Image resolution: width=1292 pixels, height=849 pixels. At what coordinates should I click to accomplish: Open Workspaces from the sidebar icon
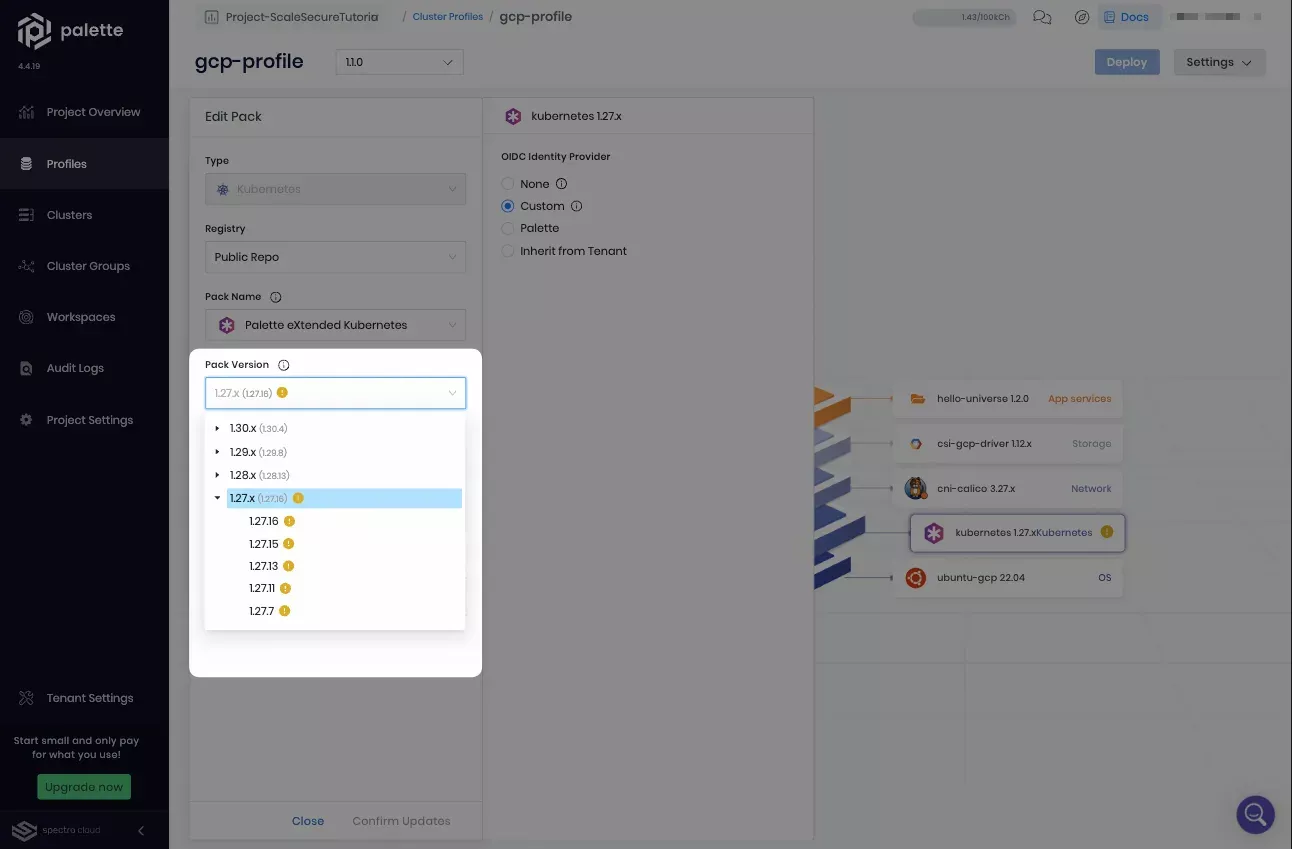(24, 316)
